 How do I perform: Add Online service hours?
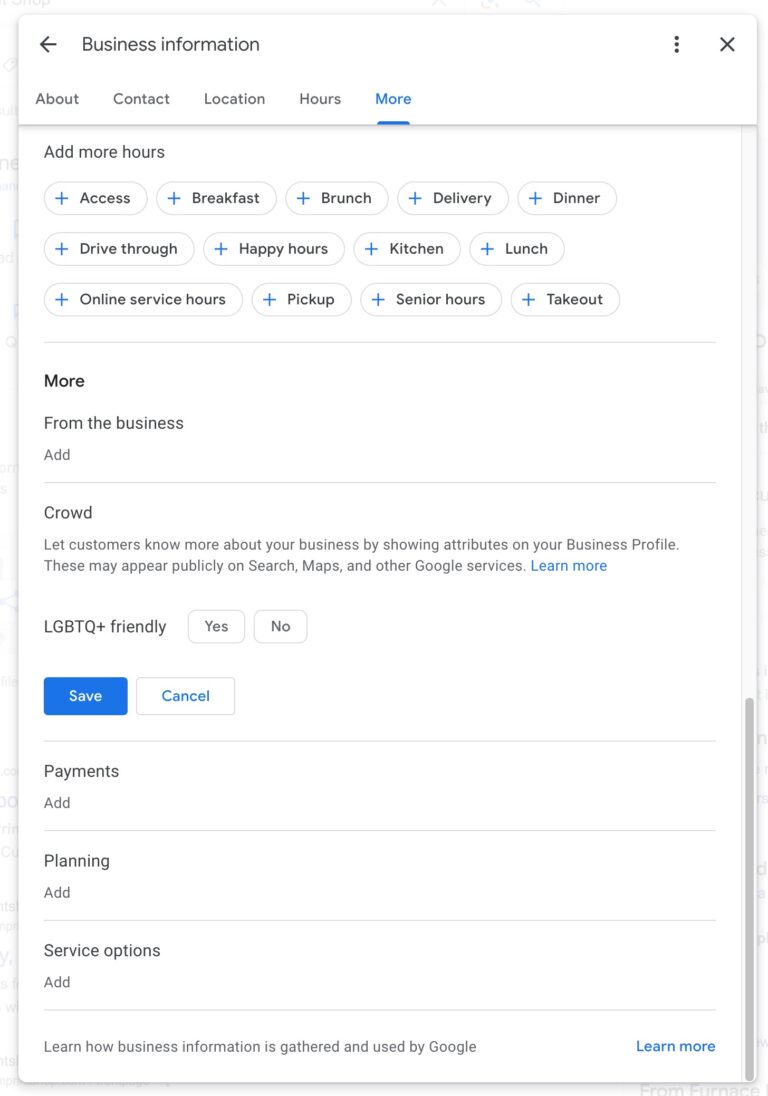click(142, 299)
